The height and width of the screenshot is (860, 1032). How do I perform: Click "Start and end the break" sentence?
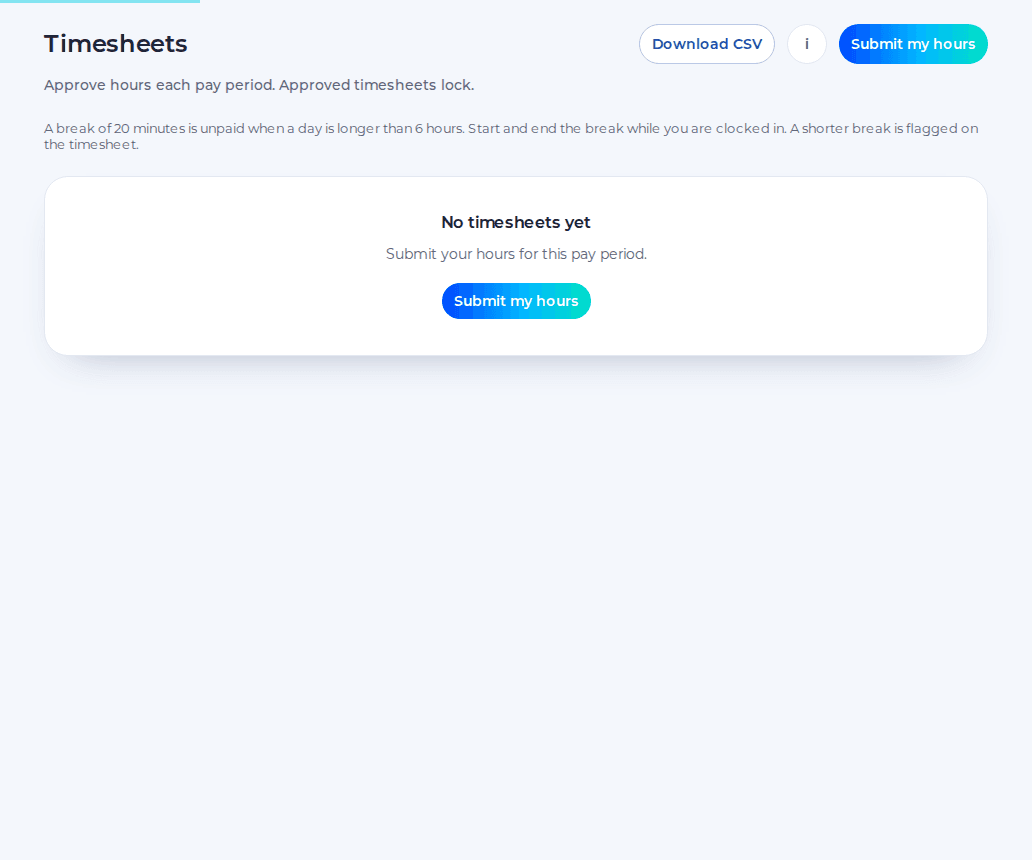tap(546, 128)
